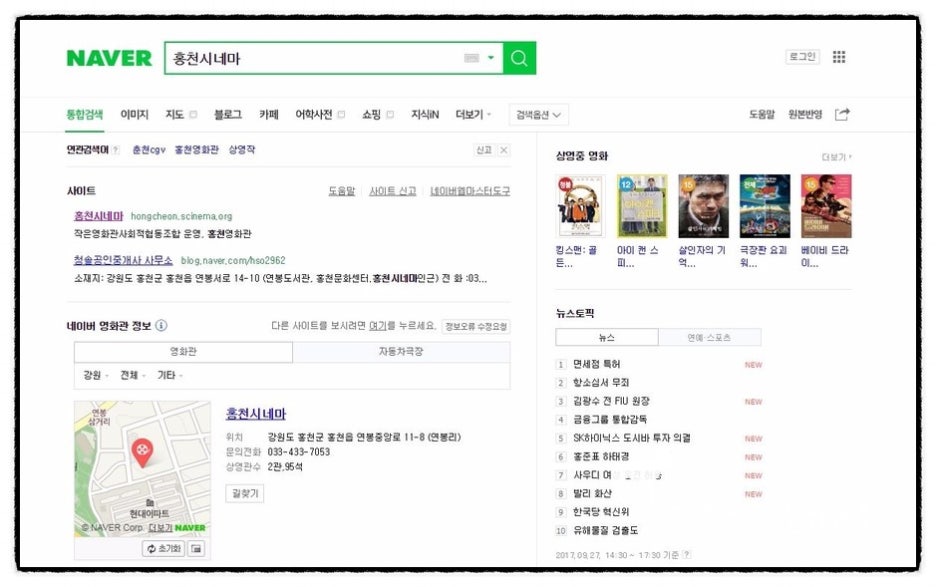
Task: Expand the 더보기 menu in navigation
Action: (x=473, y=114)
